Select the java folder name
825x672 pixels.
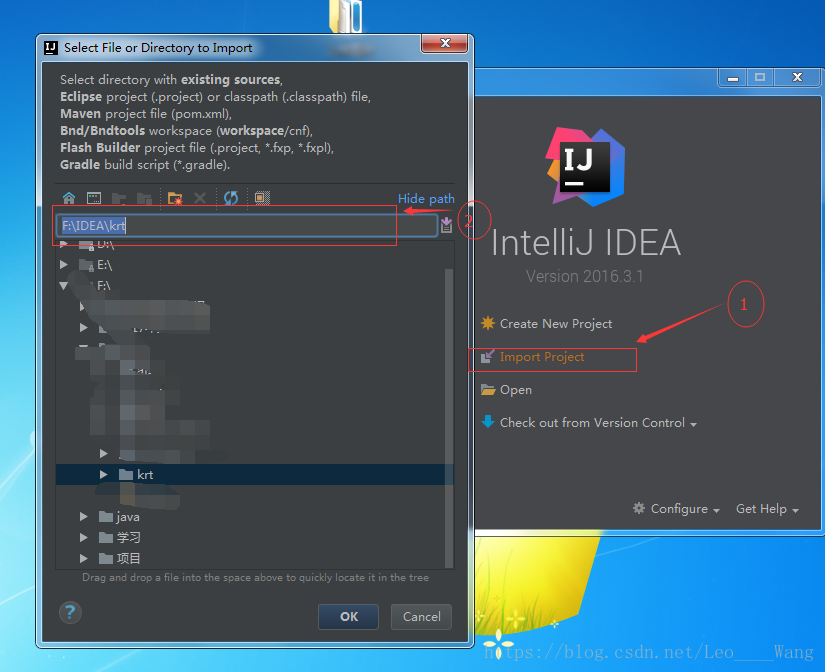coord(128,517)
